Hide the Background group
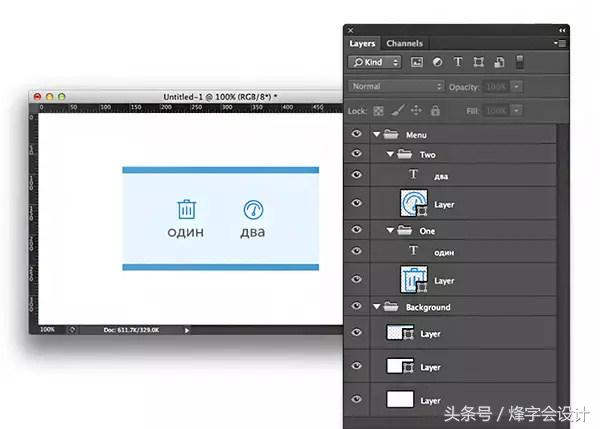Screen dimensions: 600x429 pyautogui.click(x=357, y=306)
